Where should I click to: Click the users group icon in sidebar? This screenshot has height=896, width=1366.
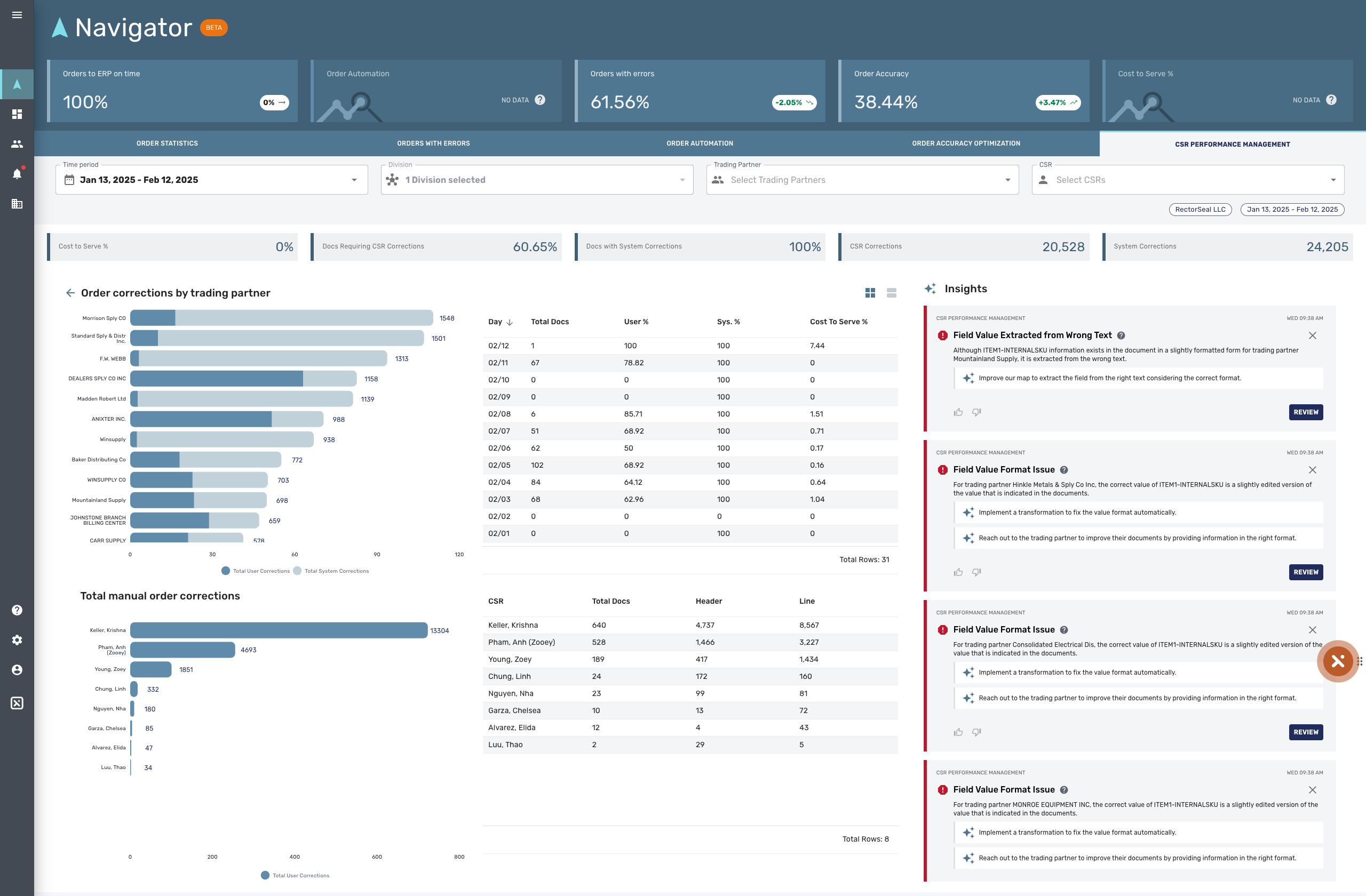click(x=17, y=144)
